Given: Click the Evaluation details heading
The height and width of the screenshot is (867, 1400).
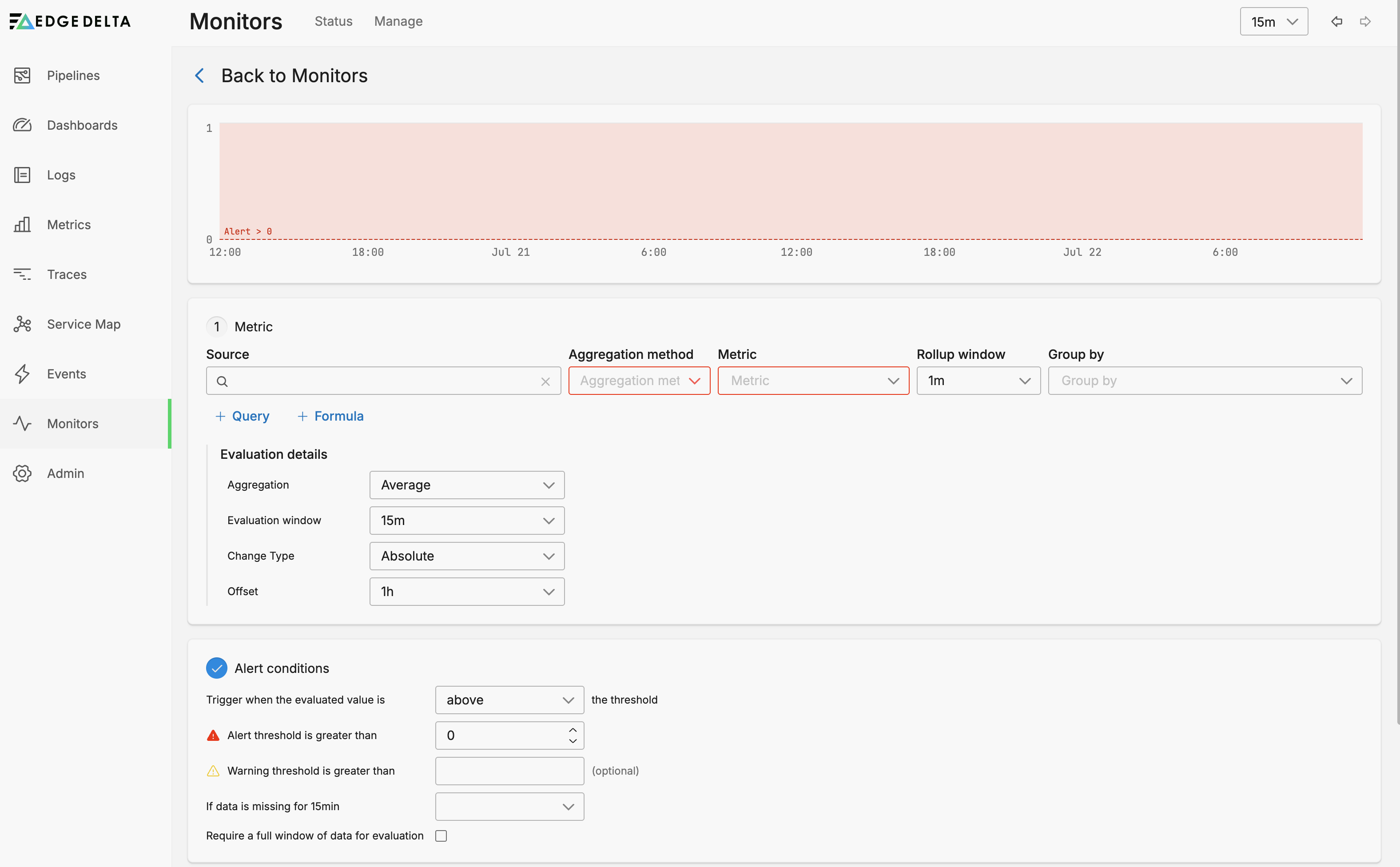Looking at the screenshot, I should [274, 454].
